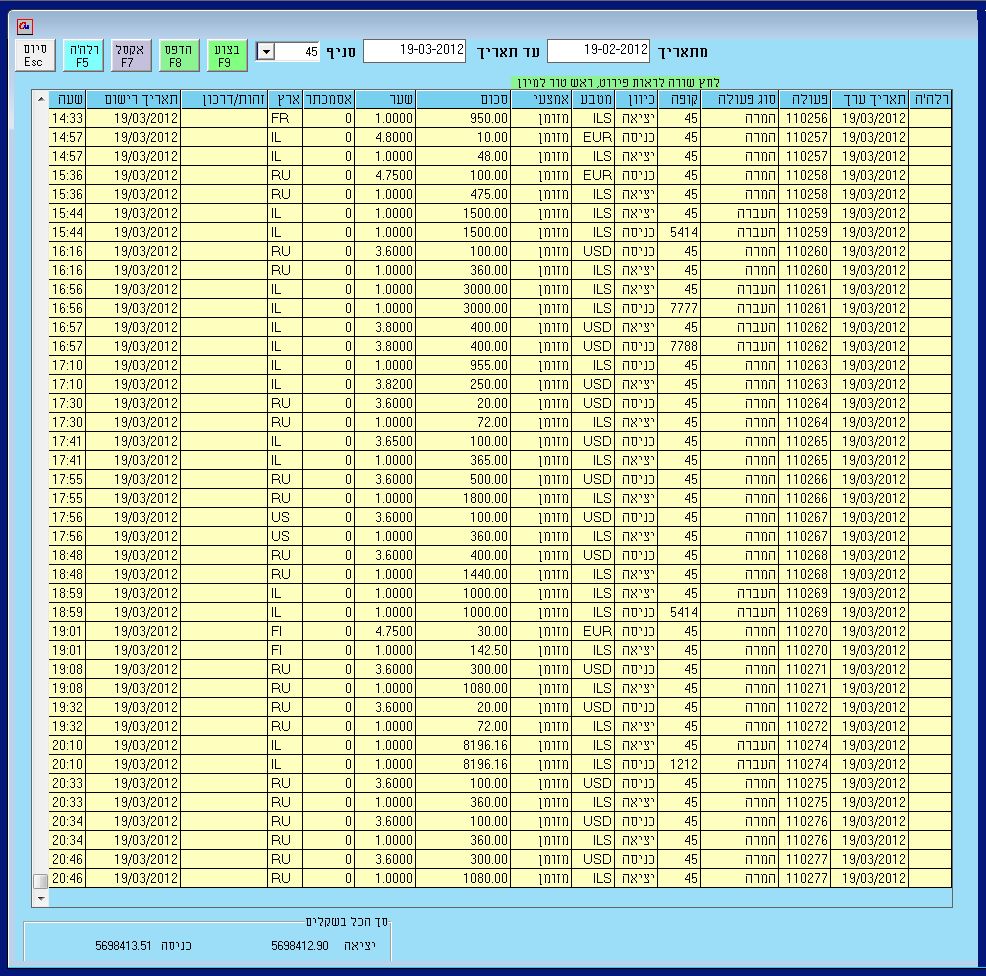Sort by the ארץ column header
986x976 pixels.
pos(285,99)
